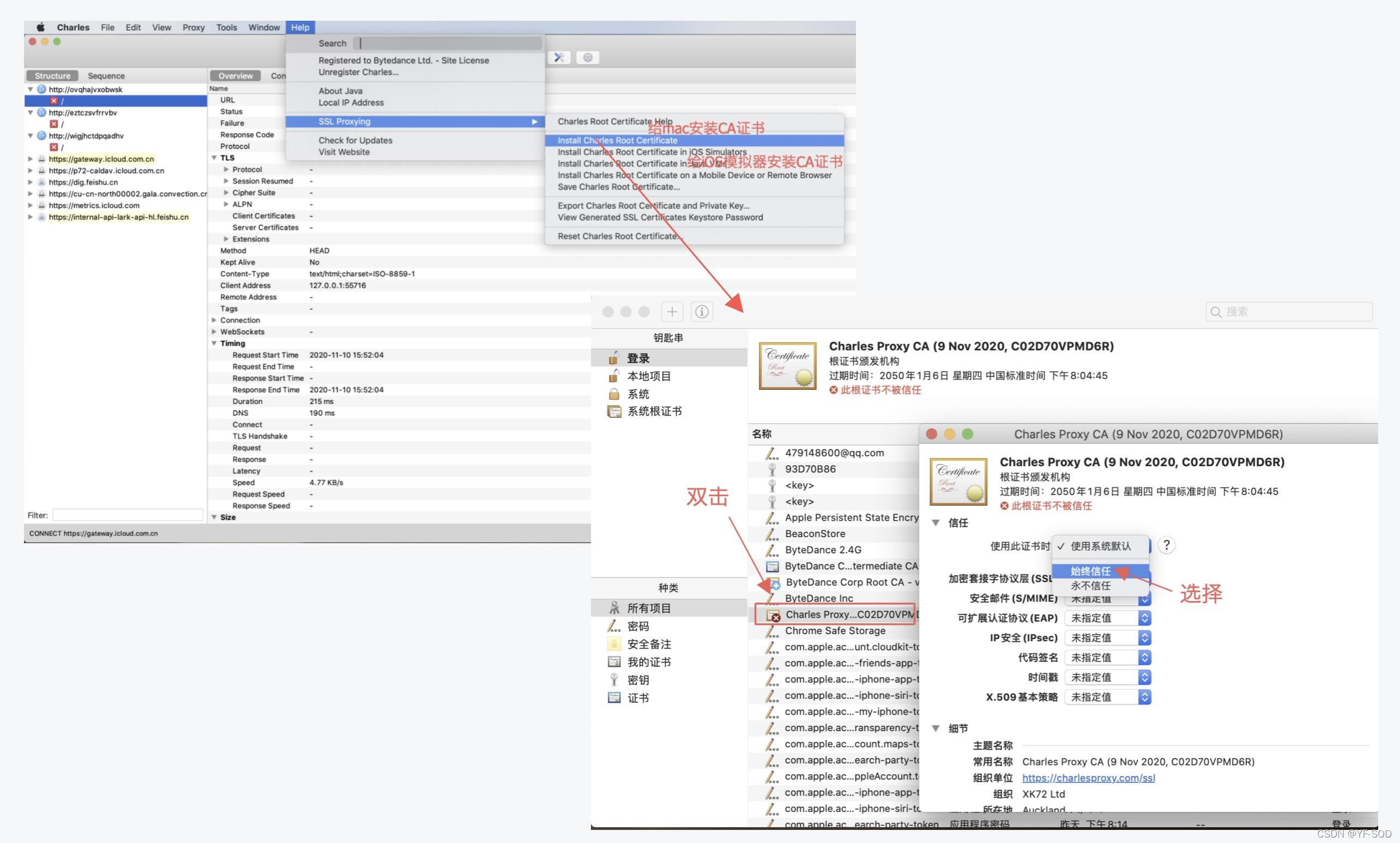Switch to the Sequence tab
The height and width of the screenshot is (843, 1400).
tap(106, 76)
